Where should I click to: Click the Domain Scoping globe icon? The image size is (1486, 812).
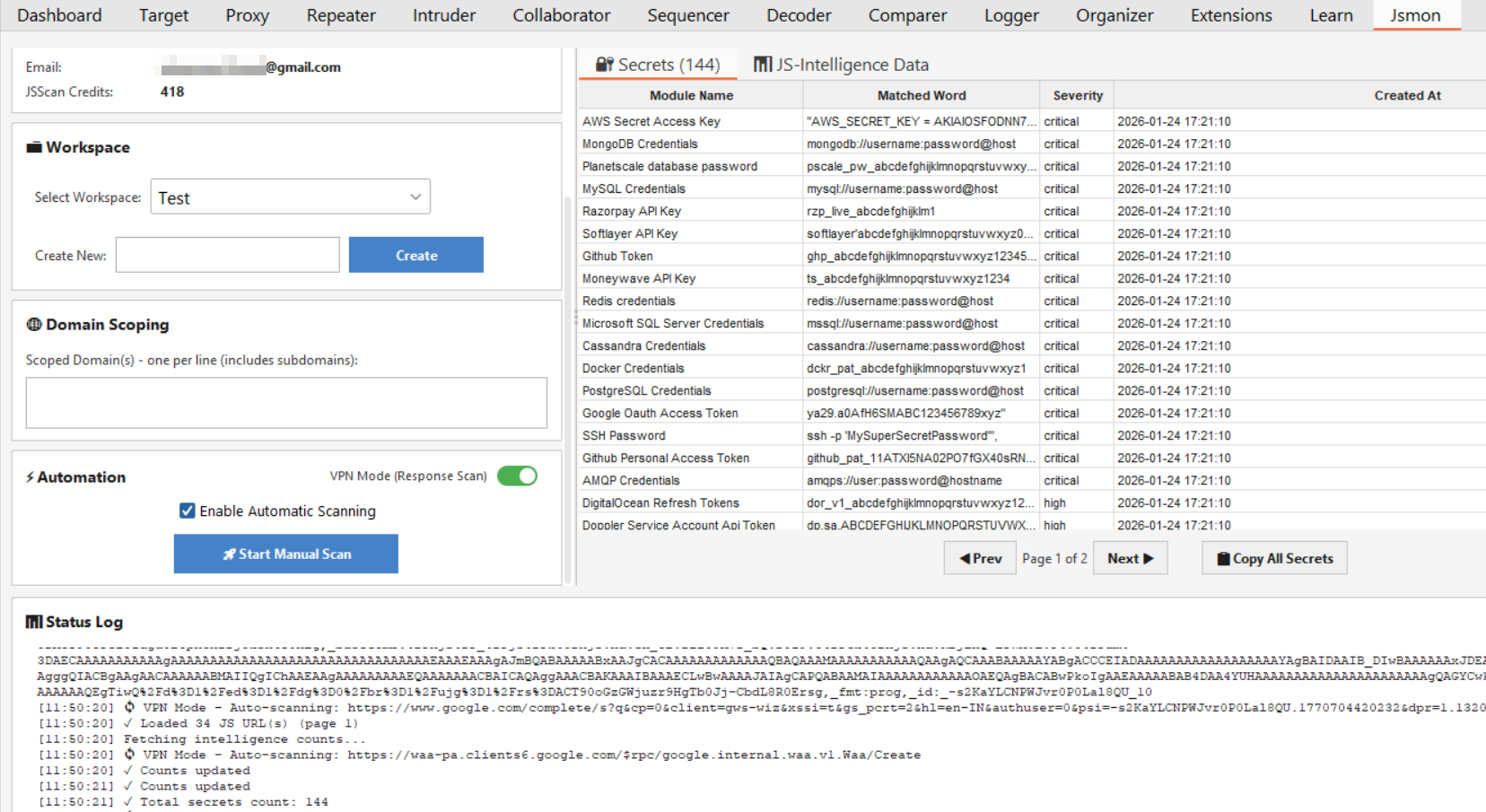[34, 325]
